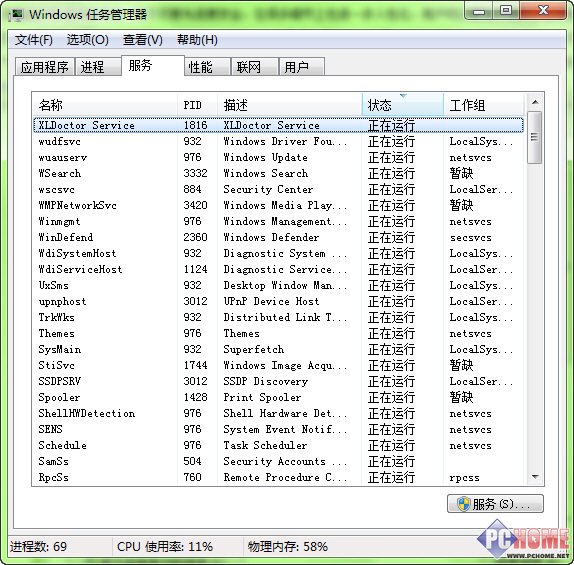This screenshot has height=565, width=574.
Task: Close the Task Manager window
Action: [543, 11]
